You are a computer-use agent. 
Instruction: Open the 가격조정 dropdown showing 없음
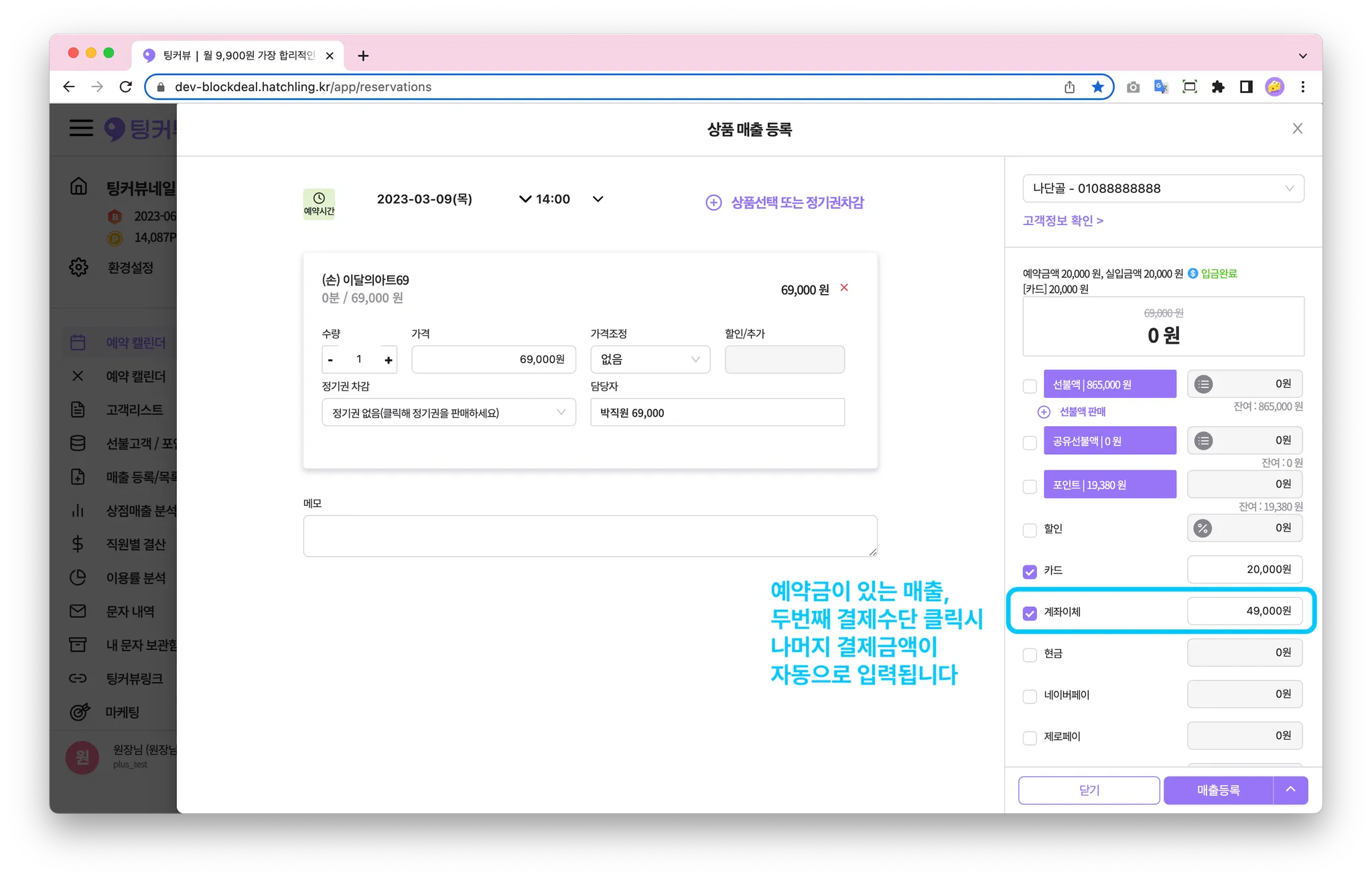click(650, 360)
